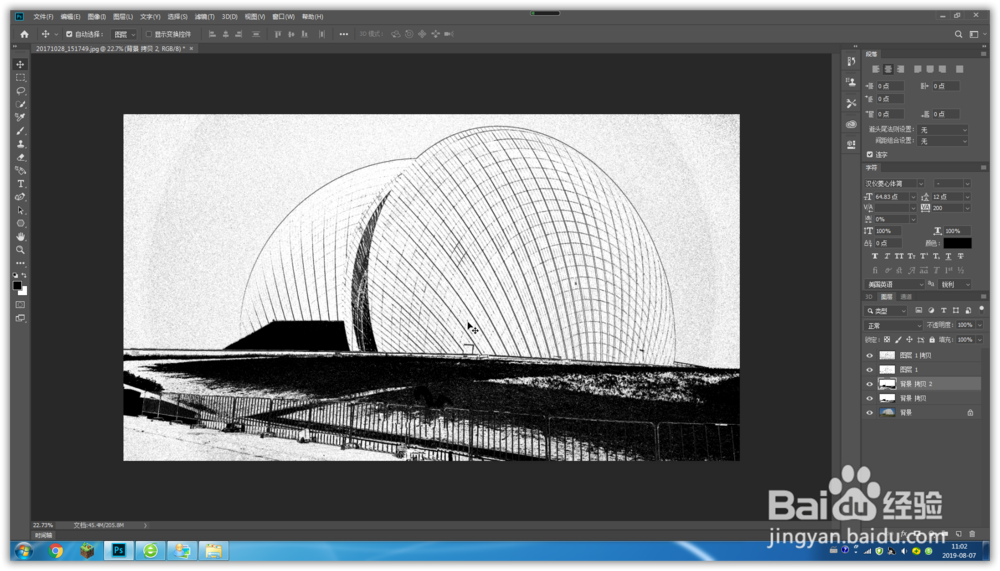Open the opacity 100% dropdown arrow
The width and height of the screenshot is (1000, 571).
(x=980, y=325)
